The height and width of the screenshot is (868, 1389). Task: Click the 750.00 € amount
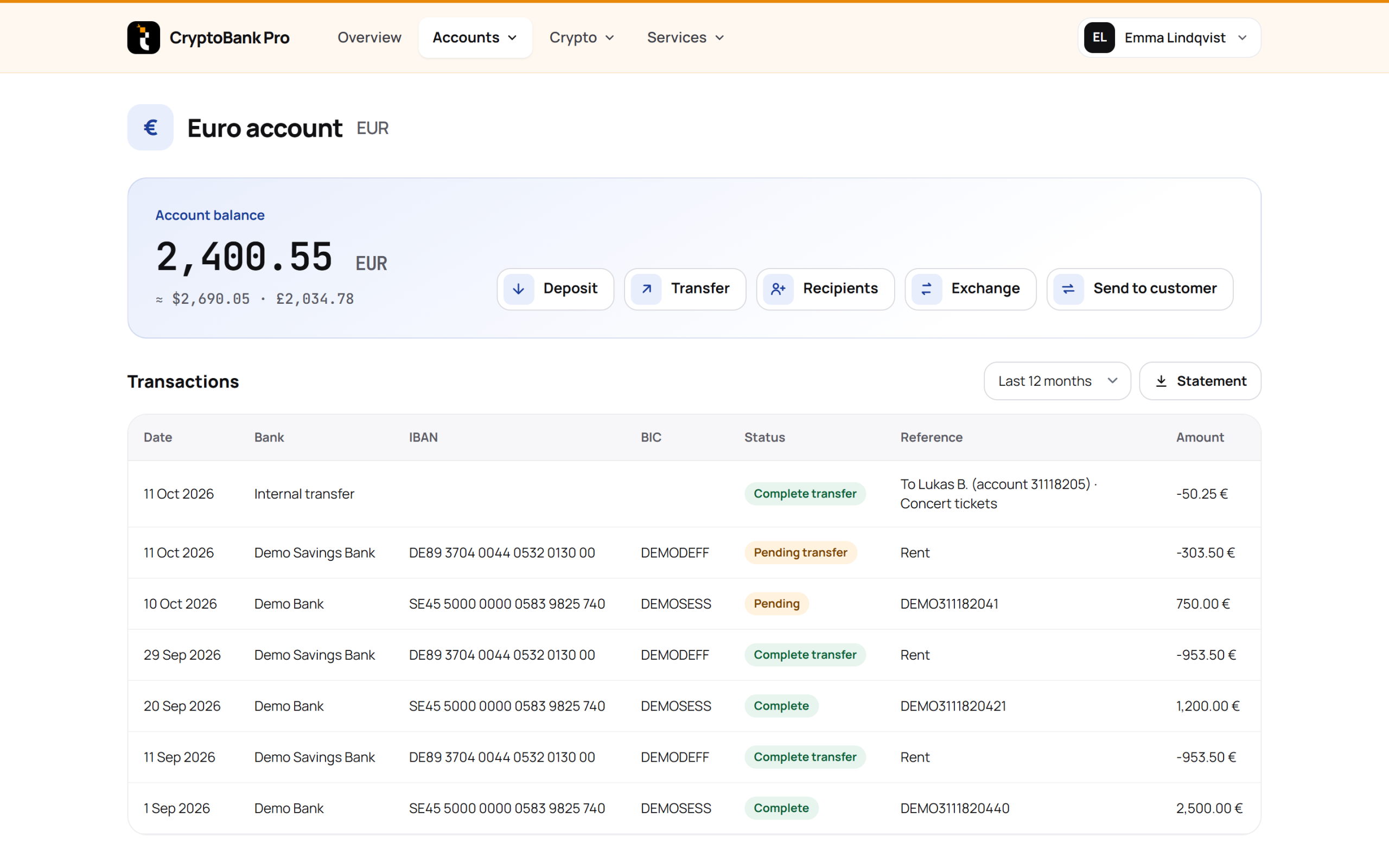point(1202,604)
